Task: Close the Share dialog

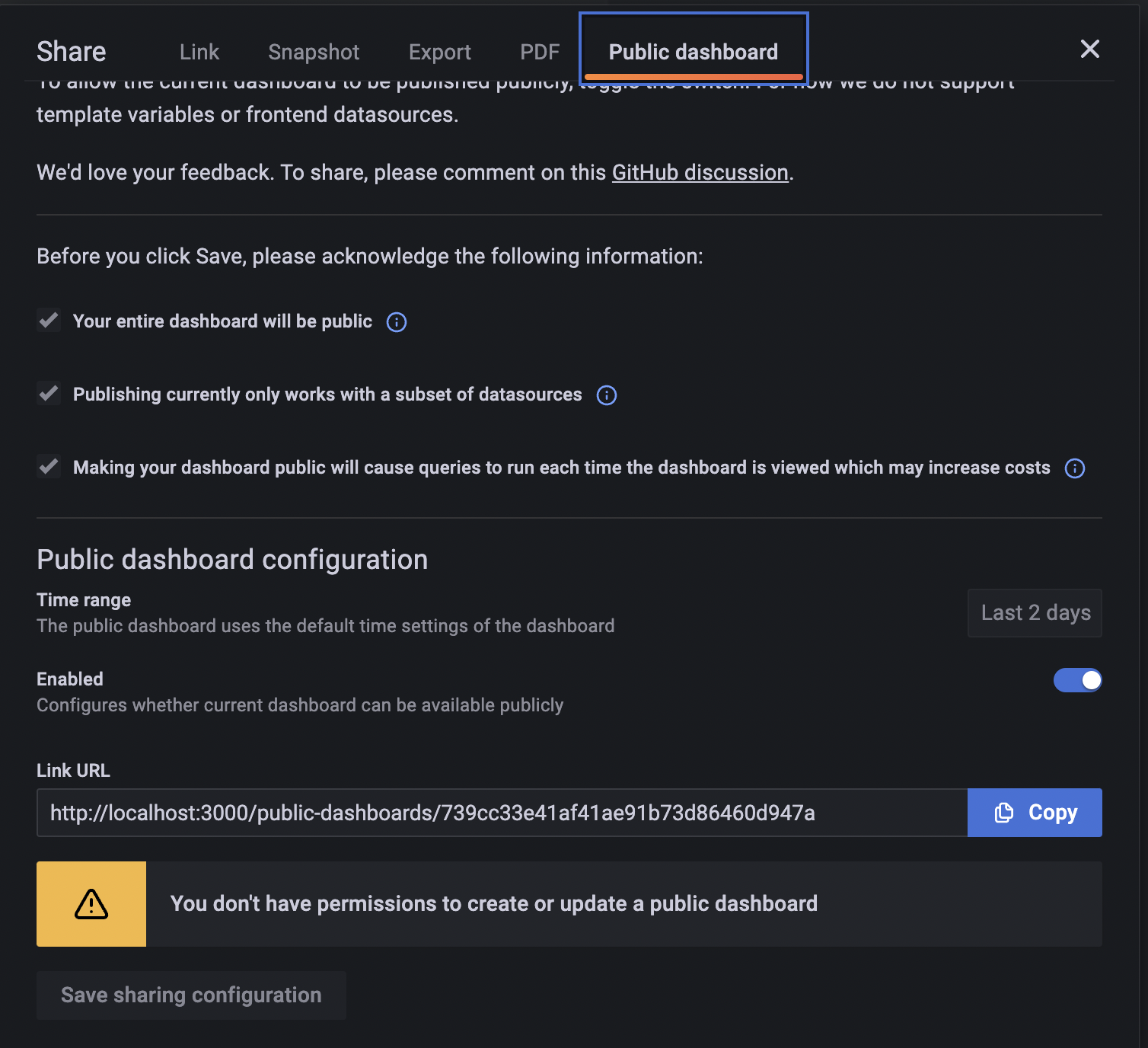Action: pos(1090,49)
